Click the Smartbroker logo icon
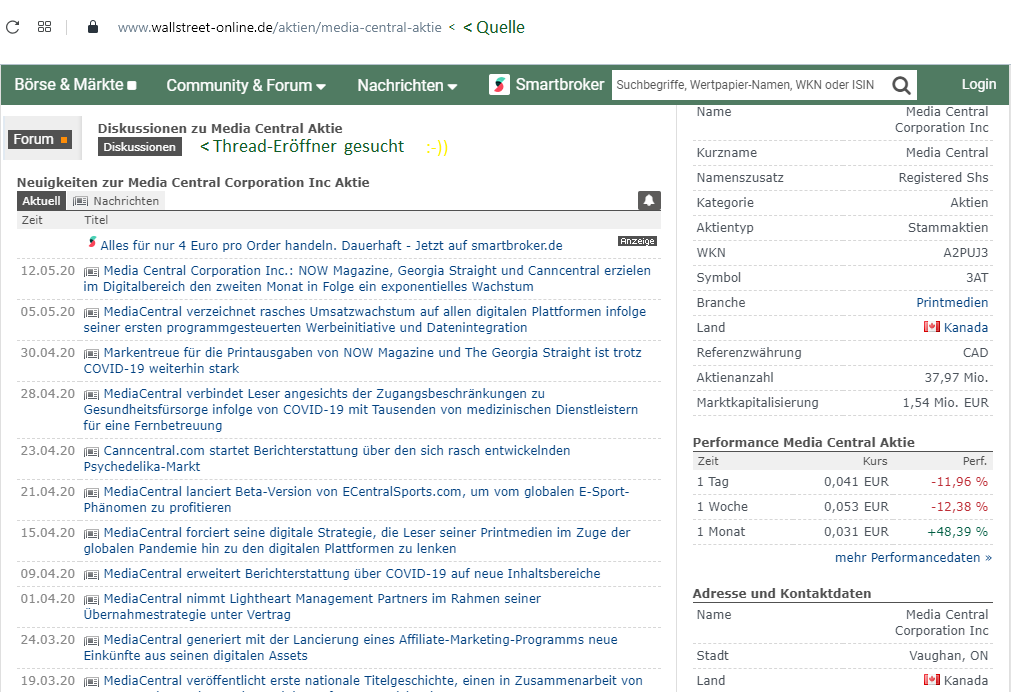The width and height of the screenshot is (1011, 692). (x=499, y=84)
